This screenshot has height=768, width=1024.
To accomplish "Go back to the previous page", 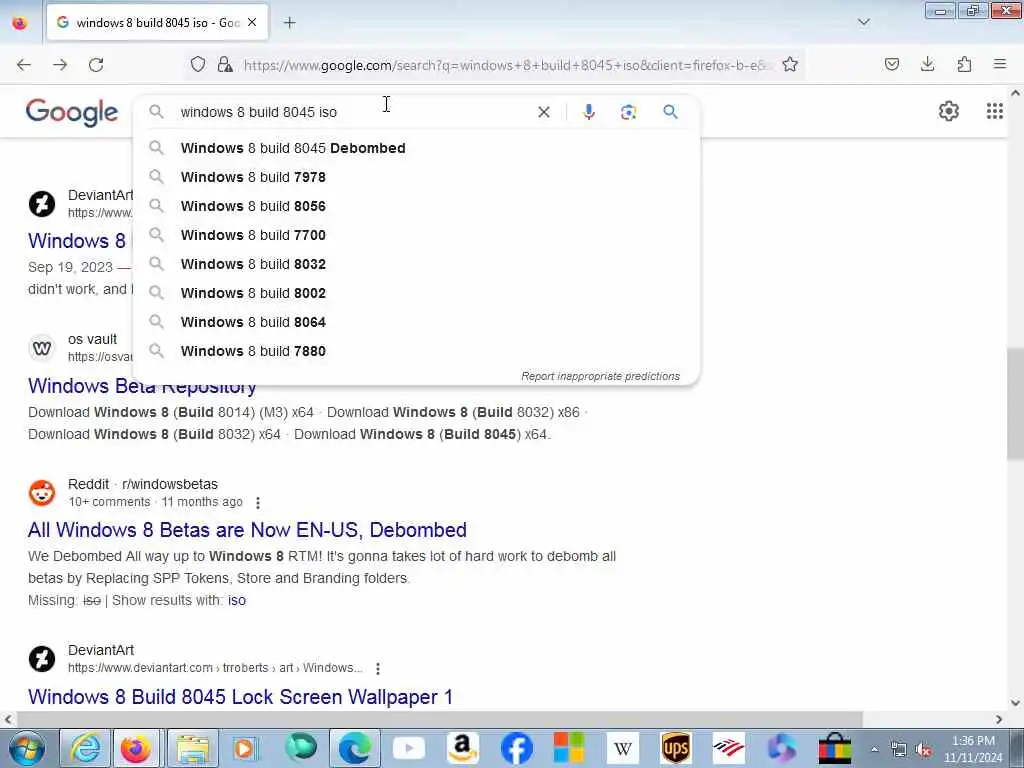I will [24, 65].
